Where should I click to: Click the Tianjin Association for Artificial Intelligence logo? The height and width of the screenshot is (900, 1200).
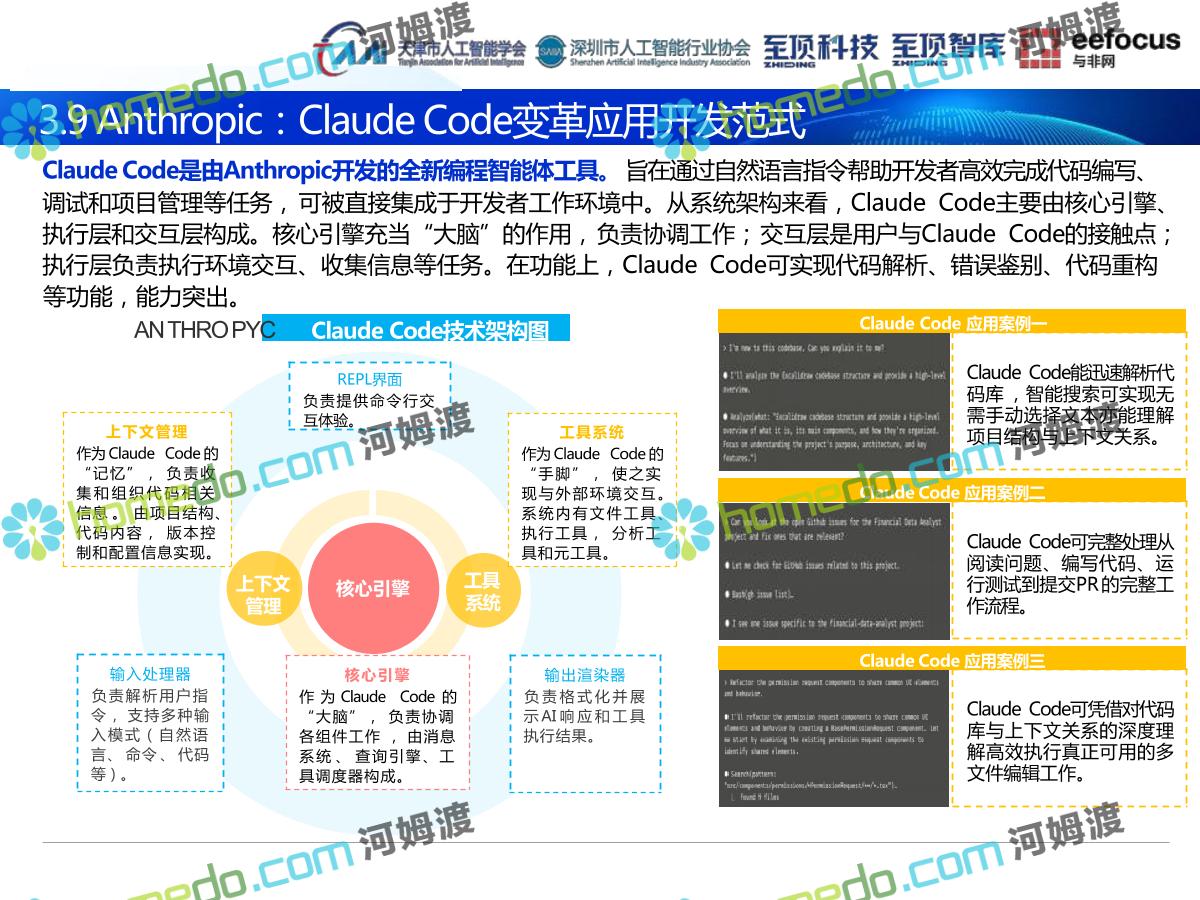[420, 50]
